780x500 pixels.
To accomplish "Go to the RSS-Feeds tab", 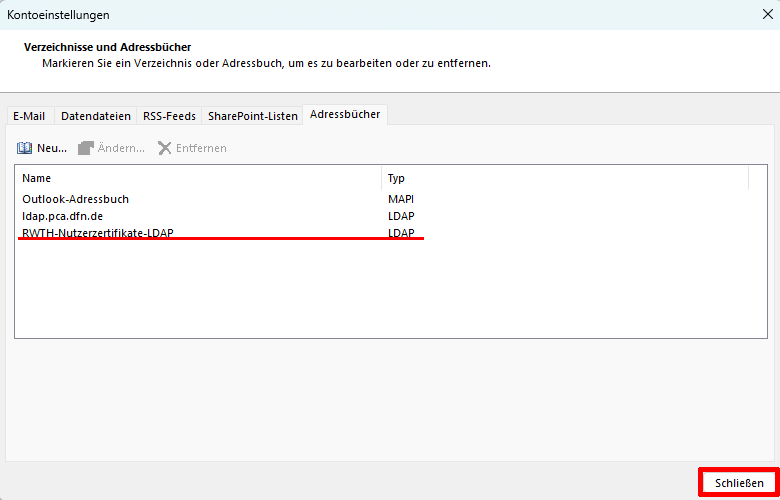I will click(169, 116).
